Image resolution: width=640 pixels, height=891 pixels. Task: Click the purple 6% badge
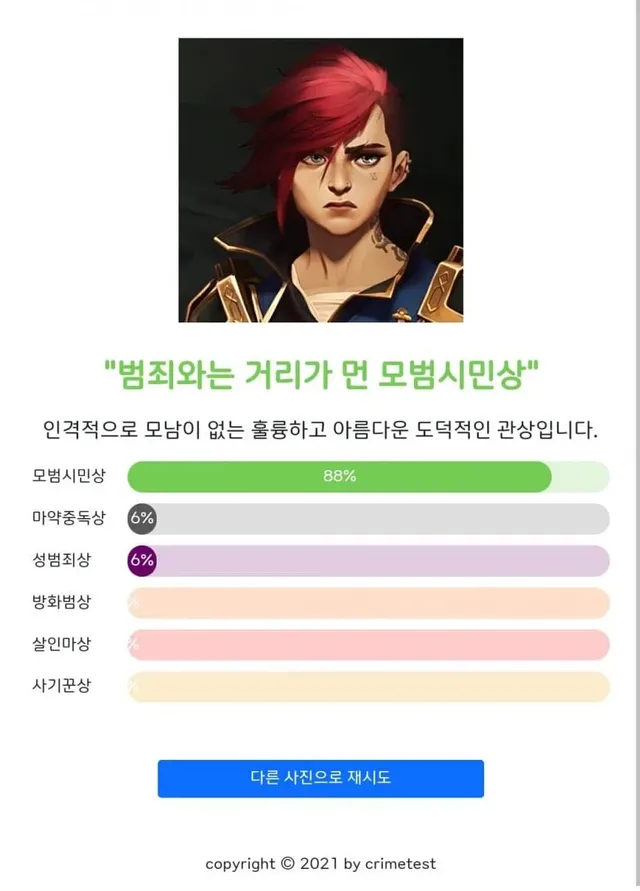pyautogui.click(x=141, y=561)
